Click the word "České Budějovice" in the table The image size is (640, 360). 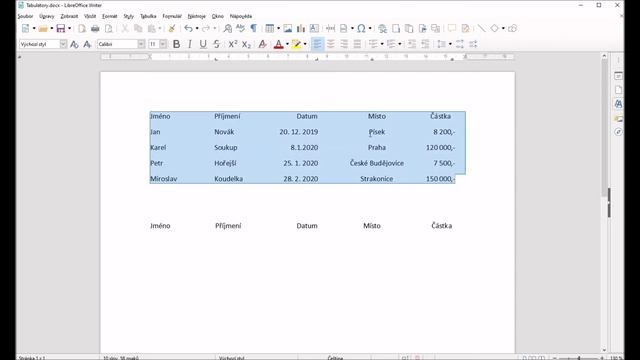(377, 163)
